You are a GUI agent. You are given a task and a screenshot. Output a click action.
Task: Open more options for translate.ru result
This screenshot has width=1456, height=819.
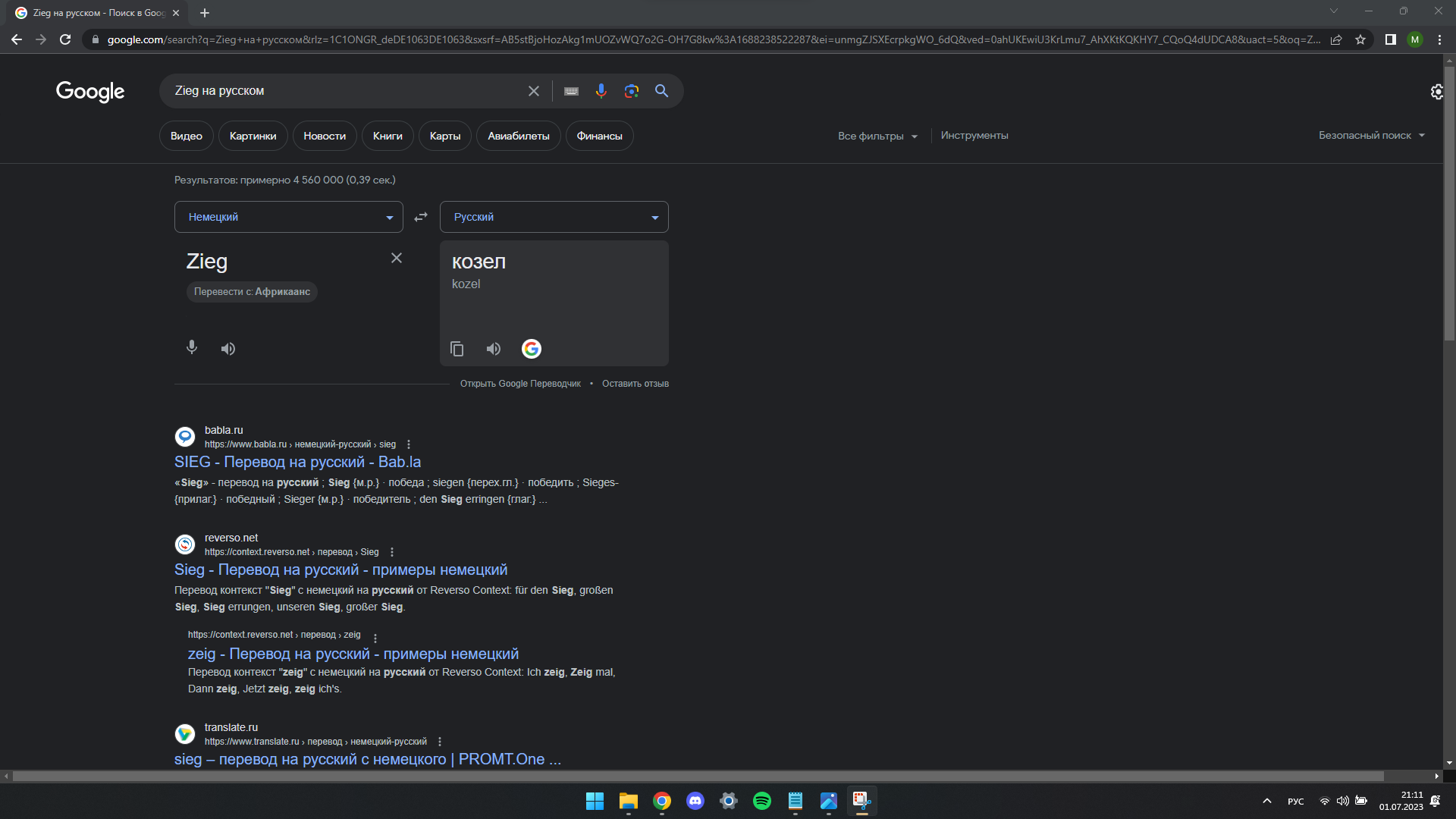[x=440, y=742]
